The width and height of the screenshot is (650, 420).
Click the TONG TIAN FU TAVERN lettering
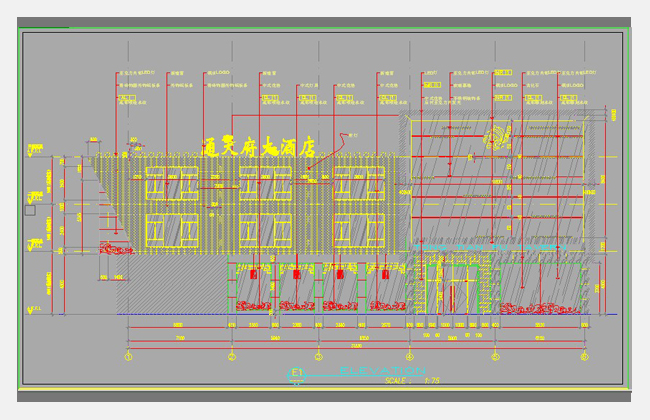(x=490, y=248)
